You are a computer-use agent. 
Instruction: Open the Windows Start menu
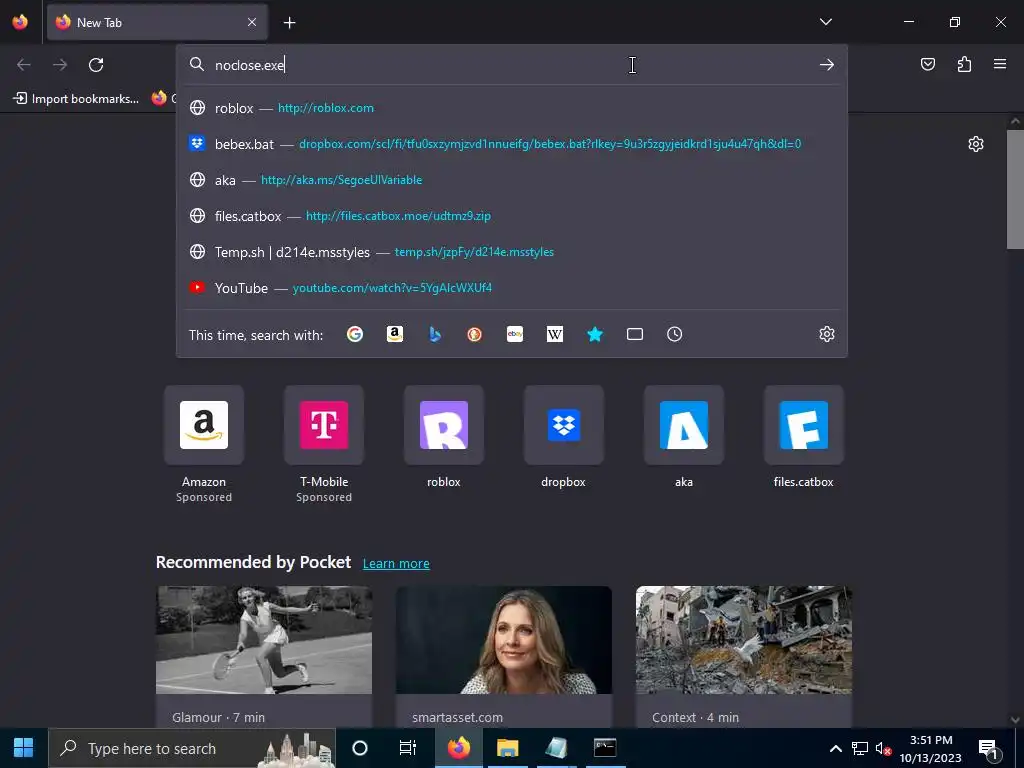[x=24, y=748]
